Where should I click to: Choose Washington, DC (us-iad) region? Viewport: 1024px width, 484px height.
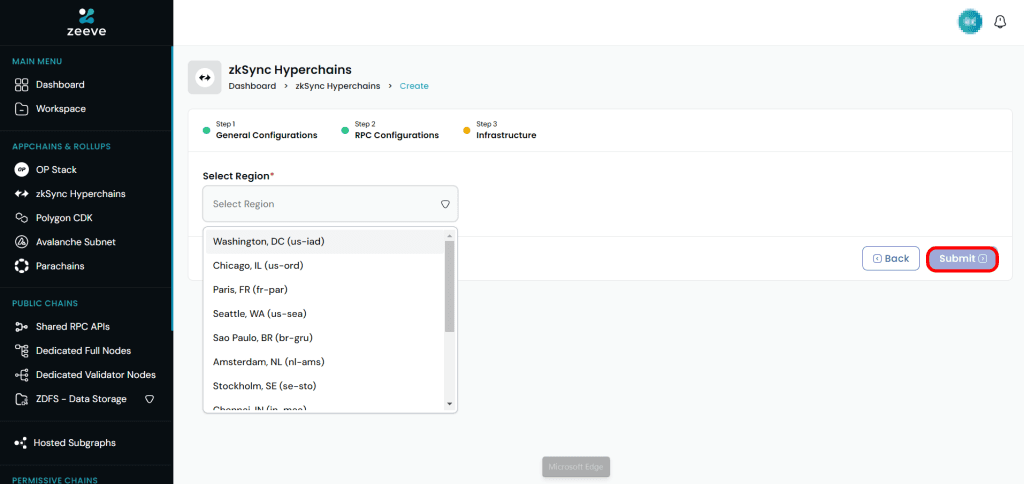click(325, 242)
